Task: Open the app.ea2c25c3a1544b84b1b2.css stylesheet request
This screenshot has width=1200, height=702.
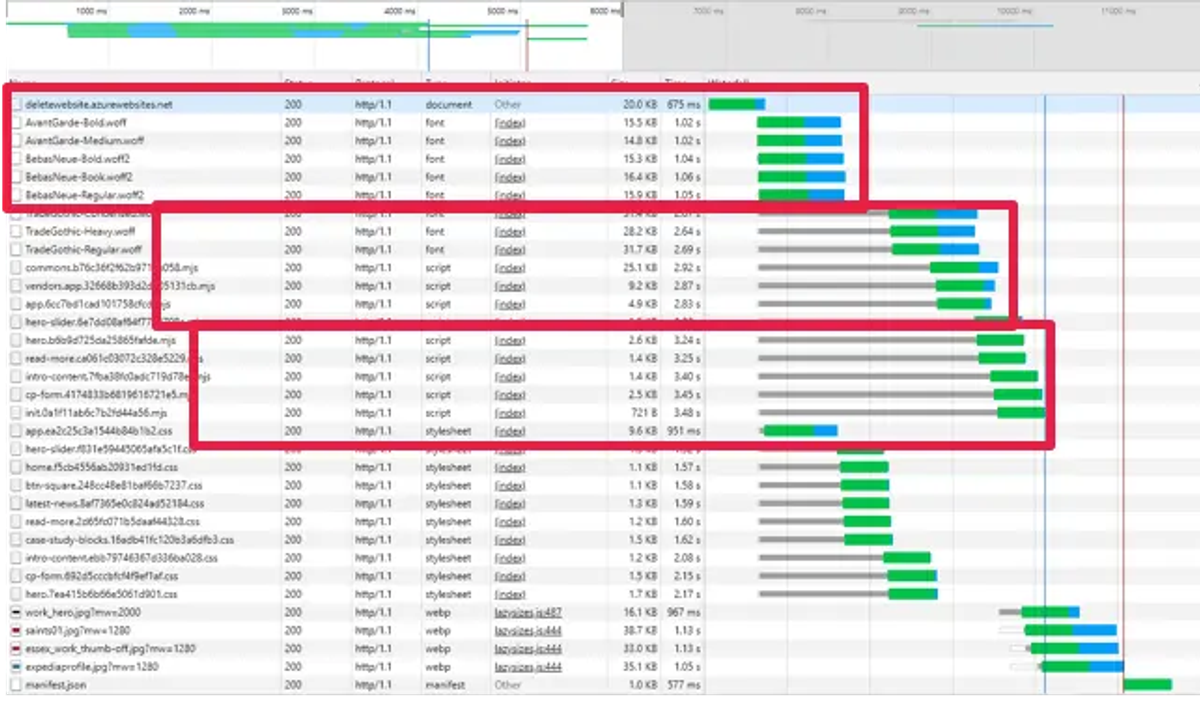Action: coord(99,430)
